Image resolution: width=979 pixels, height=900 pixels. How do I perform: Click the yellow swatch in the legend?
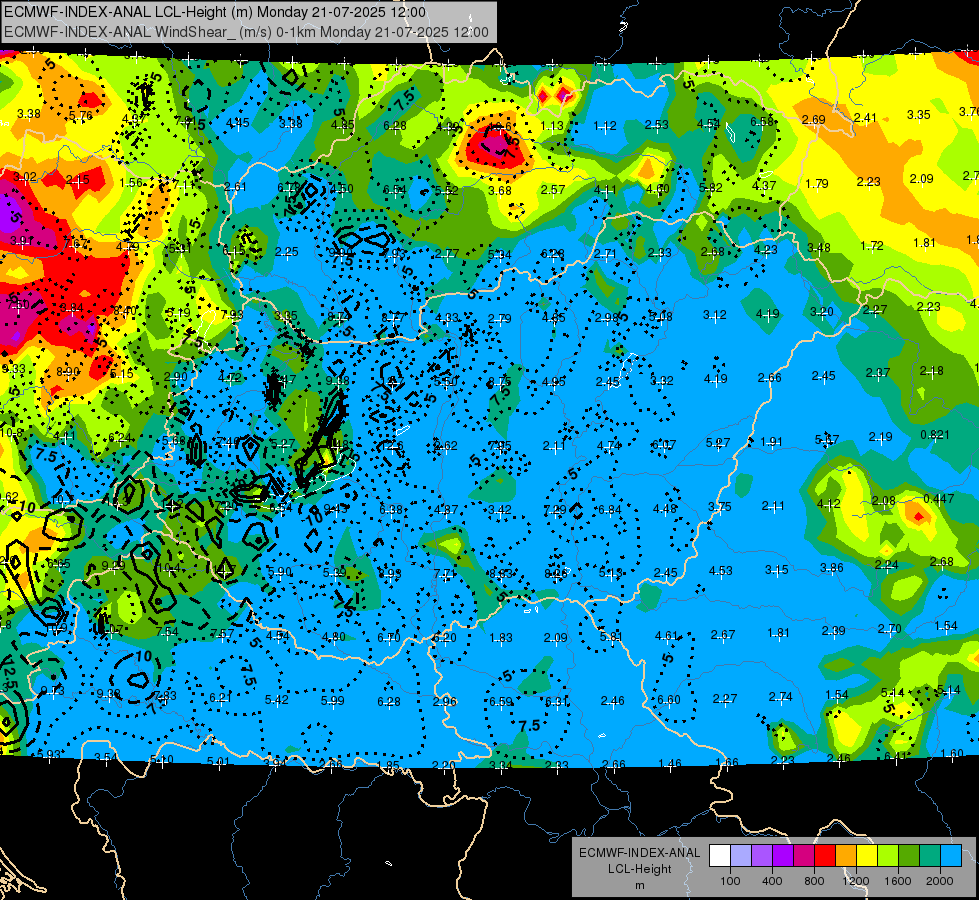[867, 856]
